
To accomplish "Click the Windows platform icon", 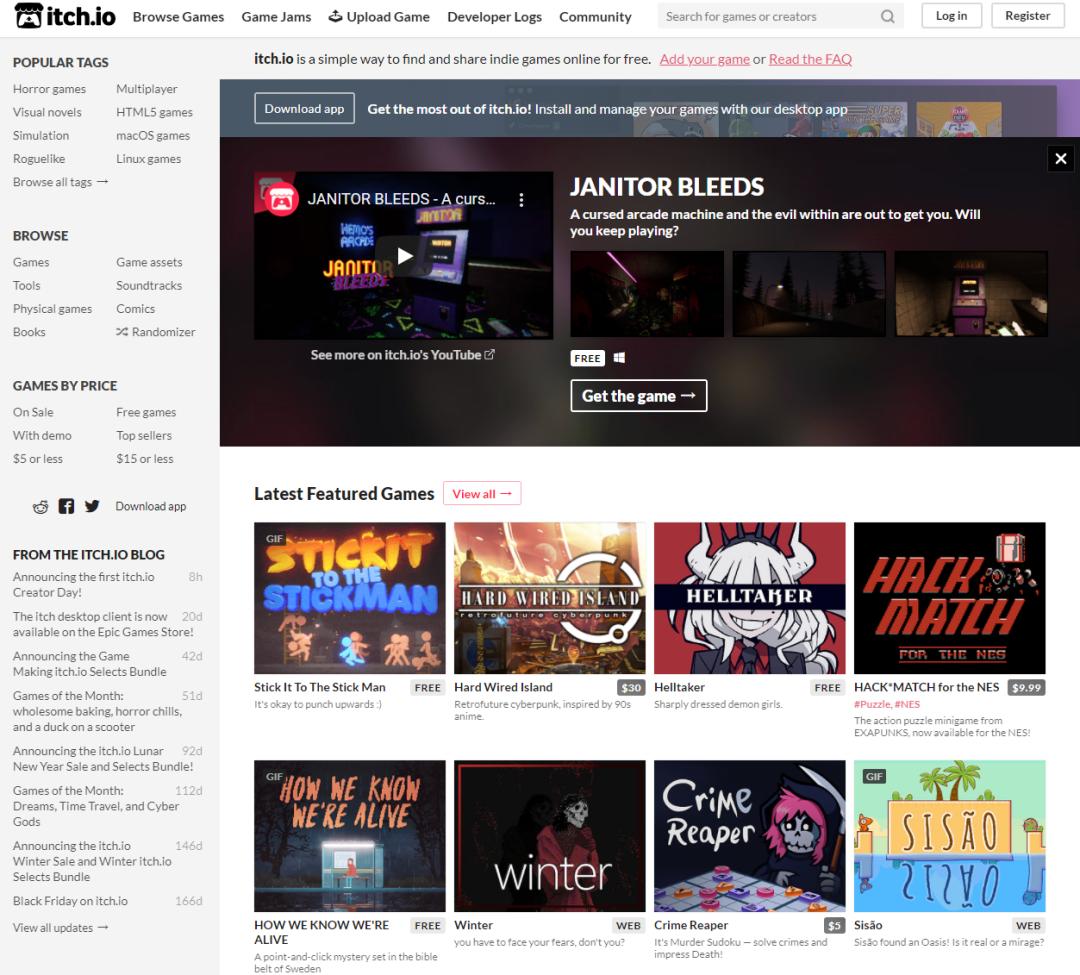I will point(619,358).
